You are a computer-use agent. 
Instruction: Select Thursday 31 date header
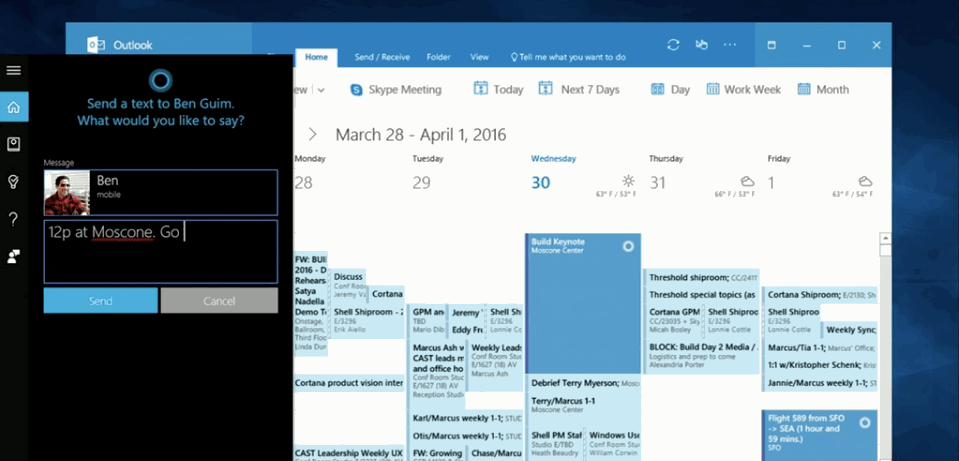pos(657,182)
